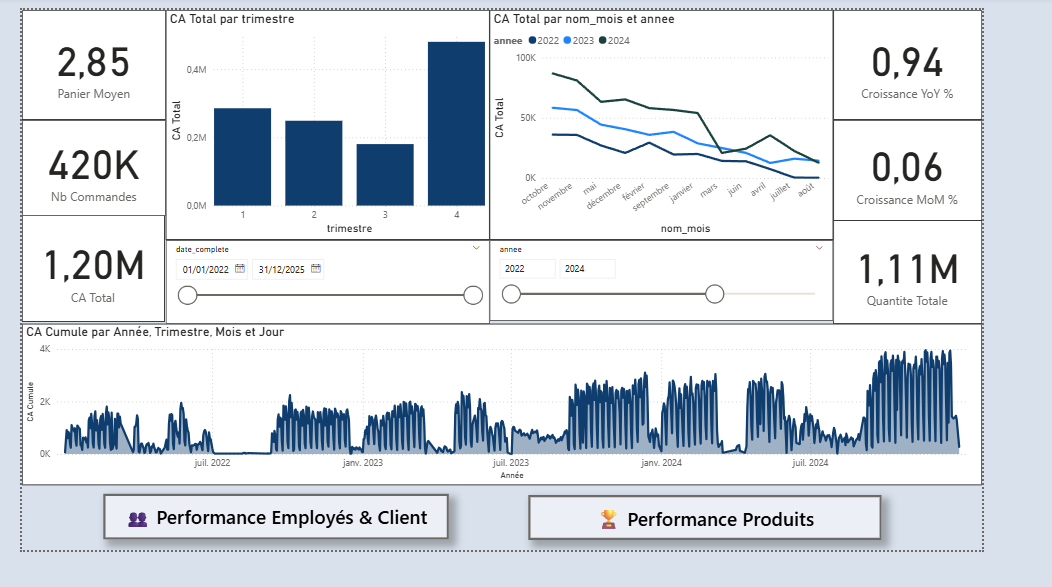The width and height of the screenshot is (1052, 587).
Task: Click the date slider right handle
Action: tap(473, 295)
